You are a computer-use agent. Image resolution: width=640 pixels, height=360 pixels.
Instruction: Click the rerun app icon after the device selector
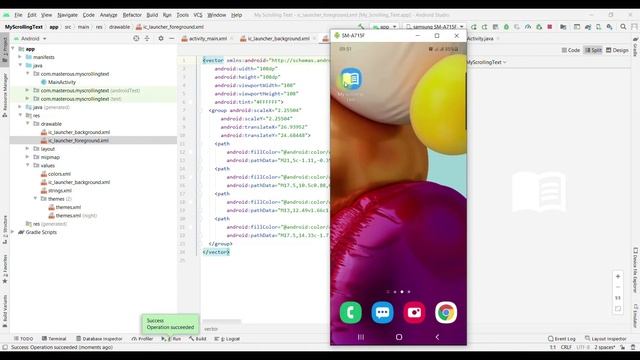click(473, 27)
